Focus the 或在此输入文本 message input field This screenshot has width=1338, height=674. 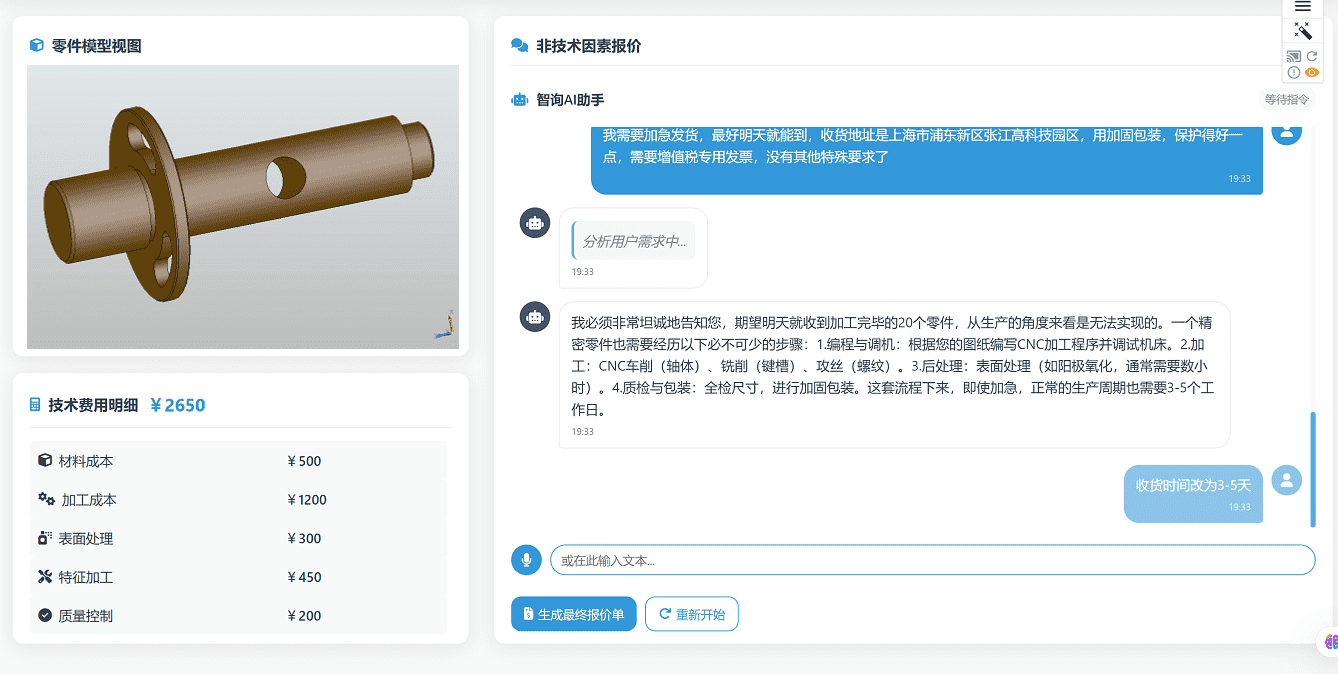[932, 560]
